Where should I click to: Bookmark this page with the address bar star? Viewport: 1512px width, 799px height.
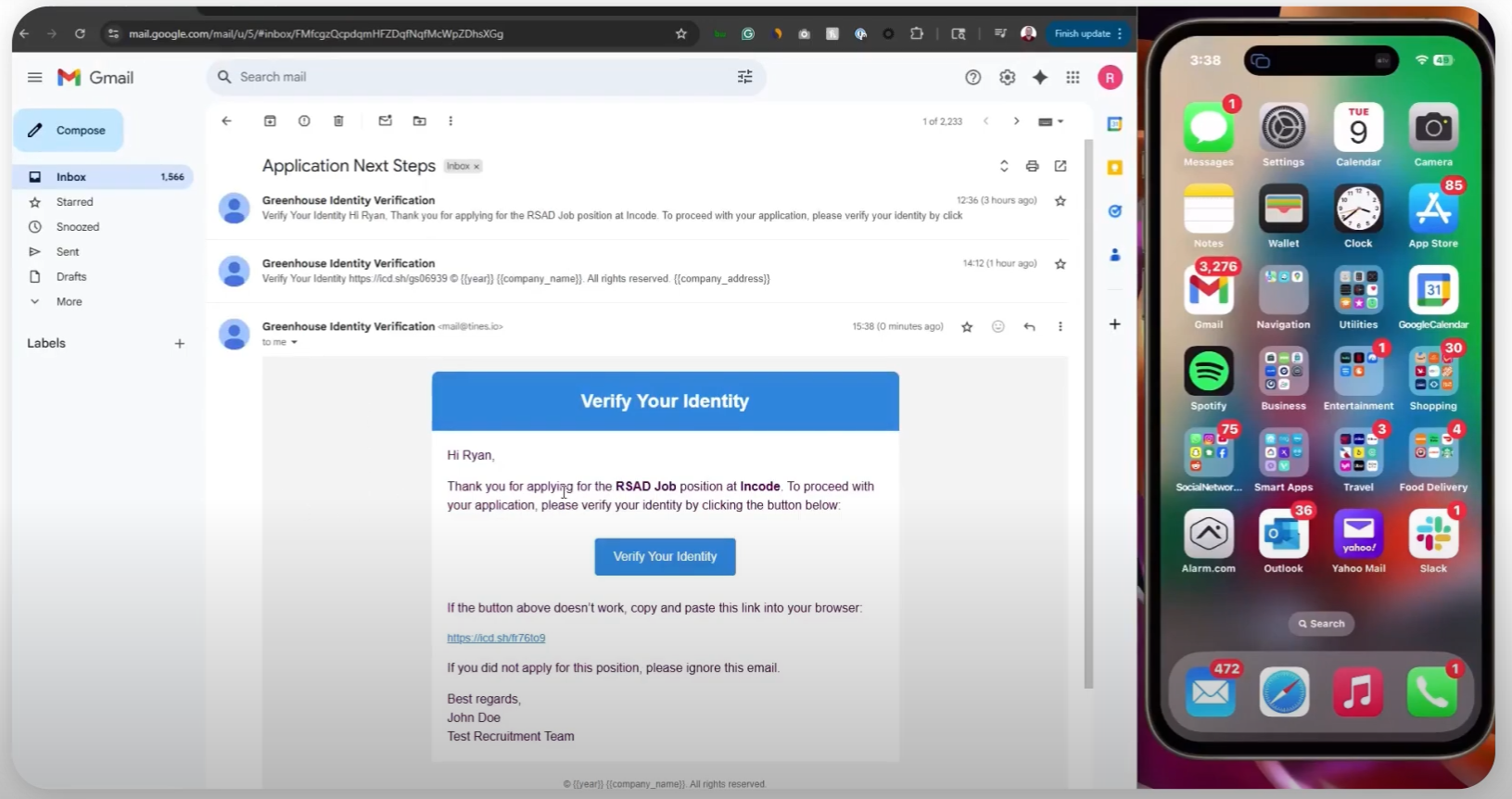pyautogui.click(x=681, y=34)
